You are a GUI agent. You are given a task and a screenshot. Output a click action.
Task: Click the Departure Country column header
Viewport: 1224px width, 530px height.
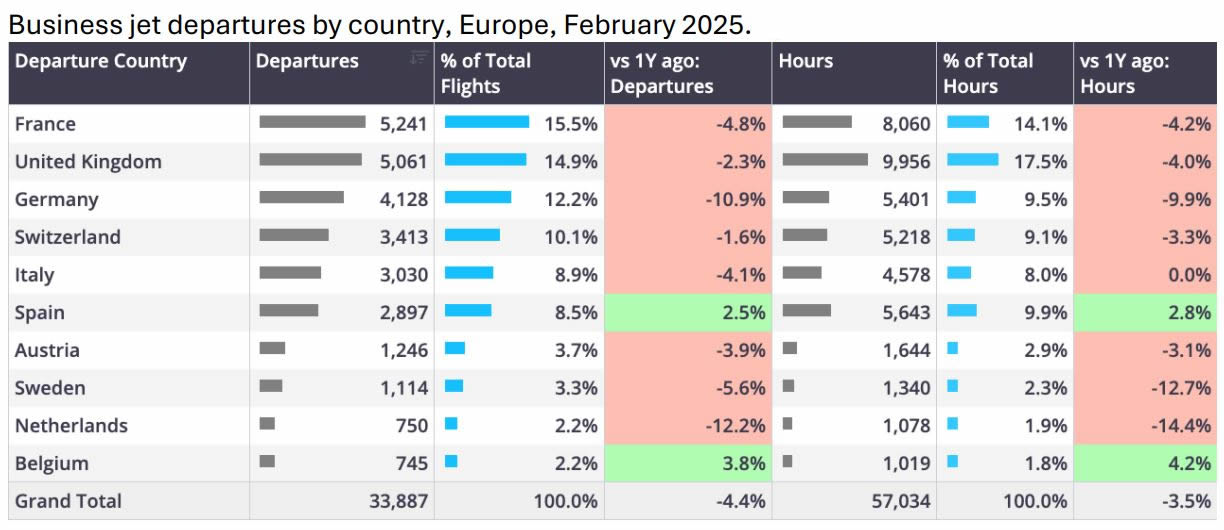(101, 61)
